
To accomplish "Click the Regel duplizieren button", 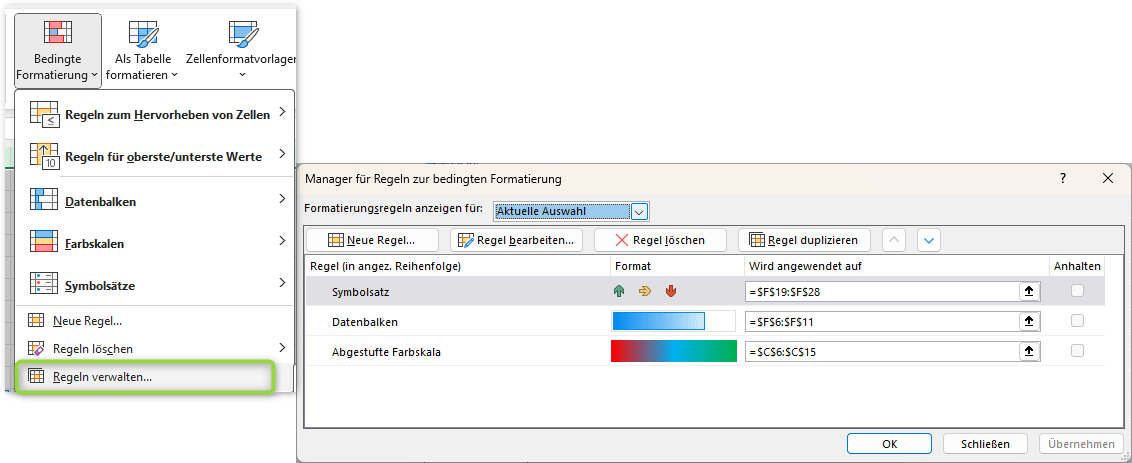I will click(x=804, y=240).
